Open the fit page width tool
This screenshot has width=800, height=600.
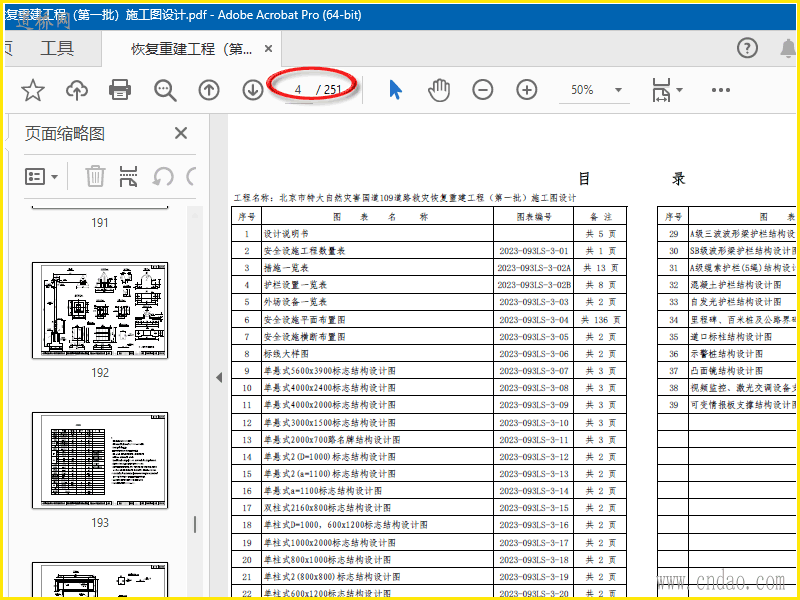click(x=661, y=90)
